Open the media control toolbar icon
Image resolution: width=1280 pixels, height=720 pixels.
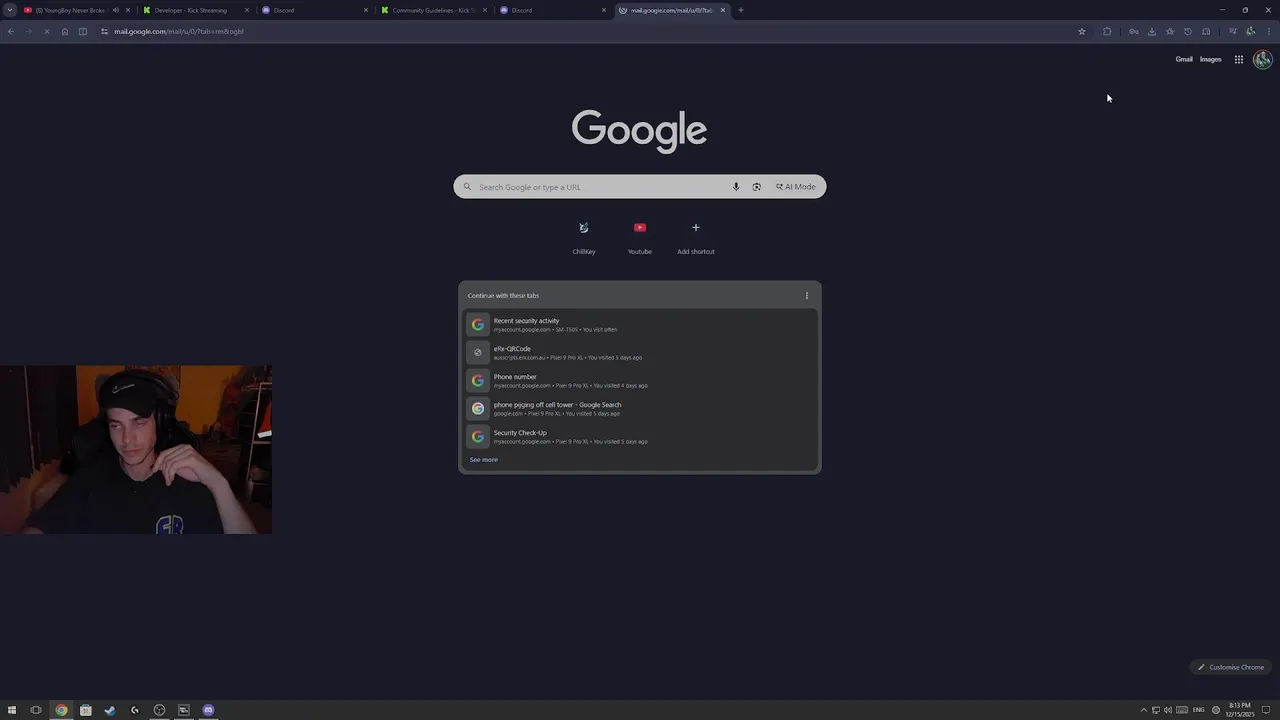(1233, 31)
